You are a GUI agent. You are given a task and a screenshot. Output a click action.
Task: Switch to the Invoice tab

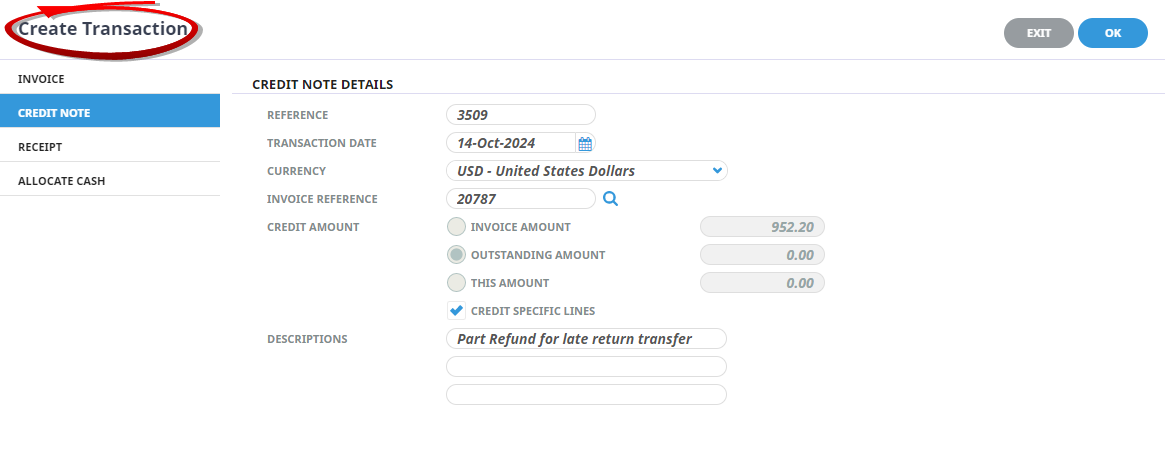pyautogui.click(x=110, y=78)
